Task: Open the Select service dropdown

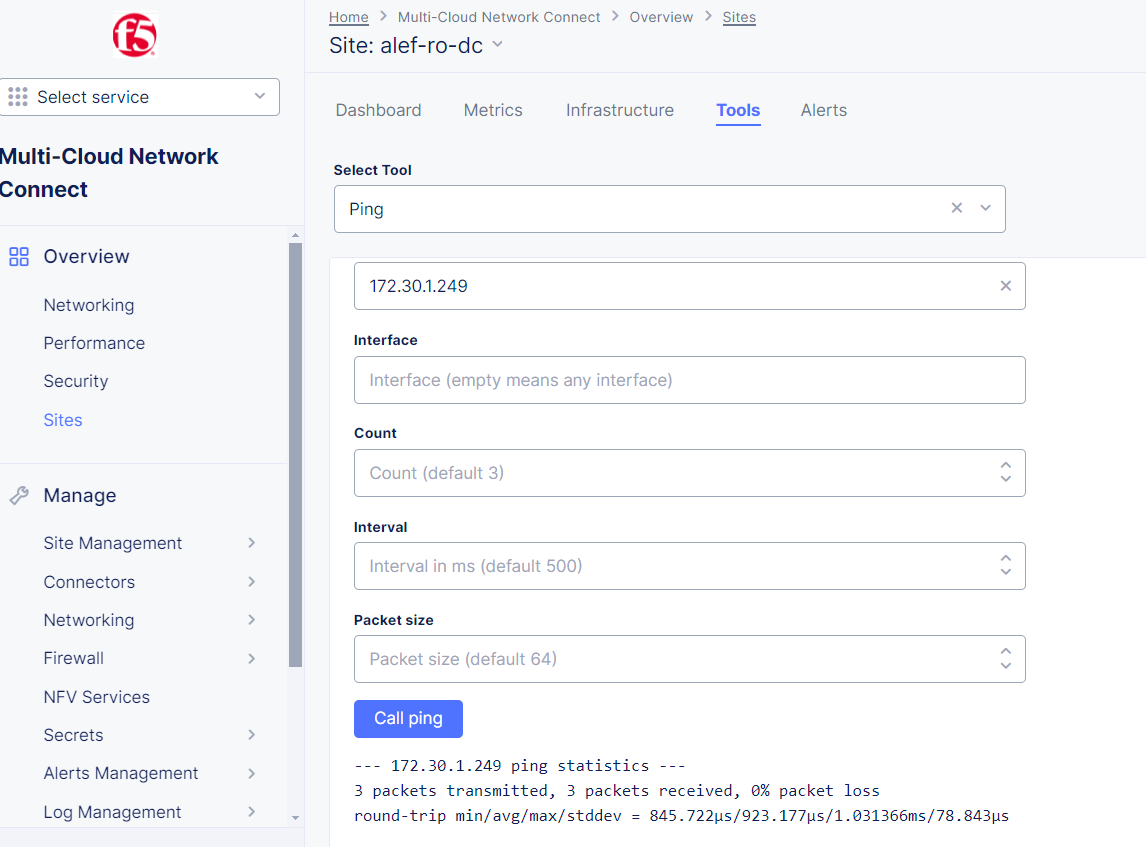Action: pyautogui.click(x=140, y=97)
